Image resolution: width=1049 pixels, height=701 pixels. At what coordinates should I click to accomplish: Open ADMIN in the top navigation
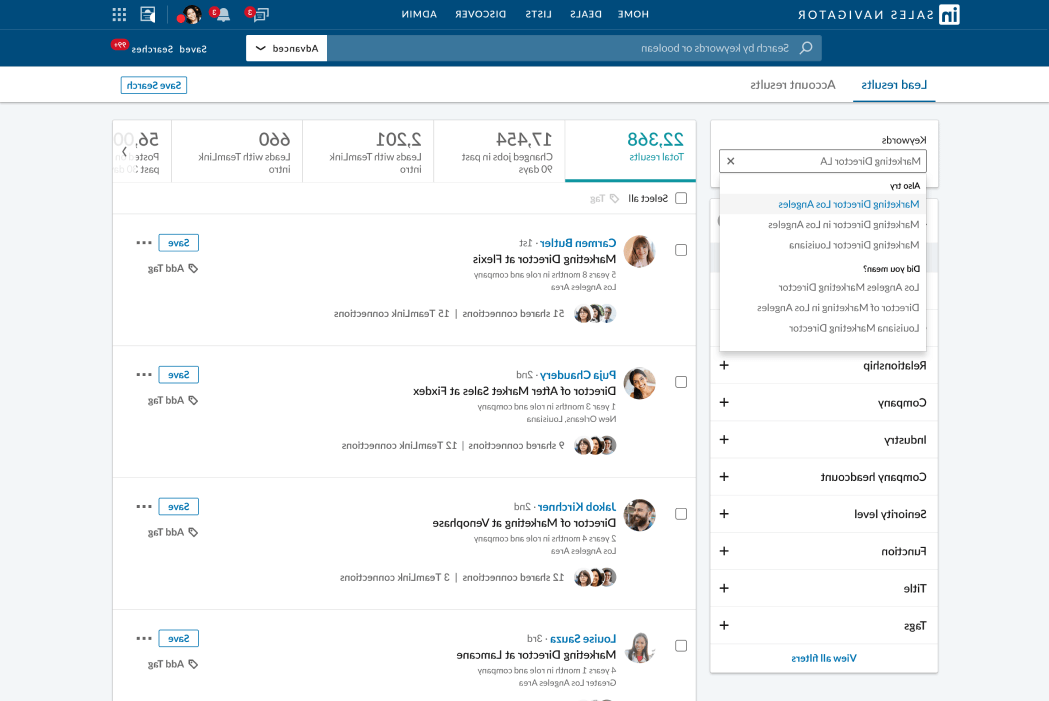tap(419, 14)
